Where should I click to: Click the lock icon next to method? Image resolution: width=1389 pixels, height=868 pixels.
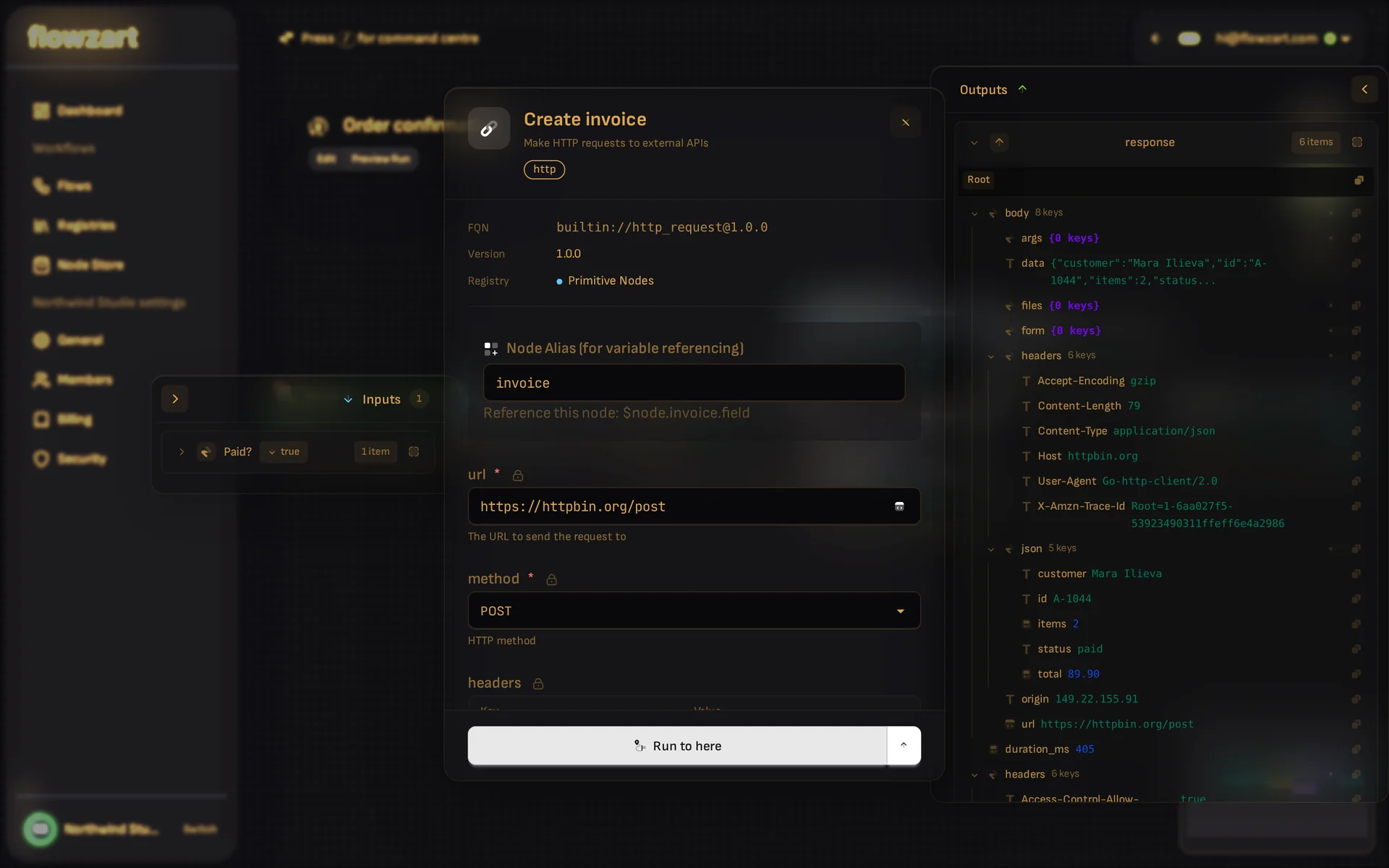click(551, 579)
